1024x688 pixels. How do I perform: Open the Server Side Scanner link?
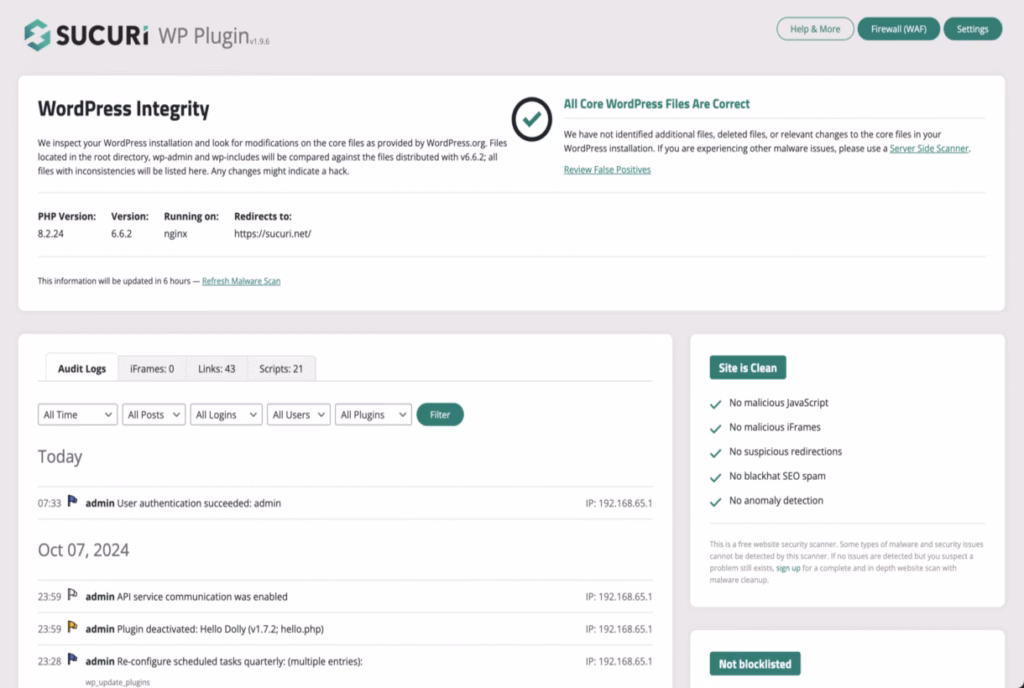[x=928, y=147]
